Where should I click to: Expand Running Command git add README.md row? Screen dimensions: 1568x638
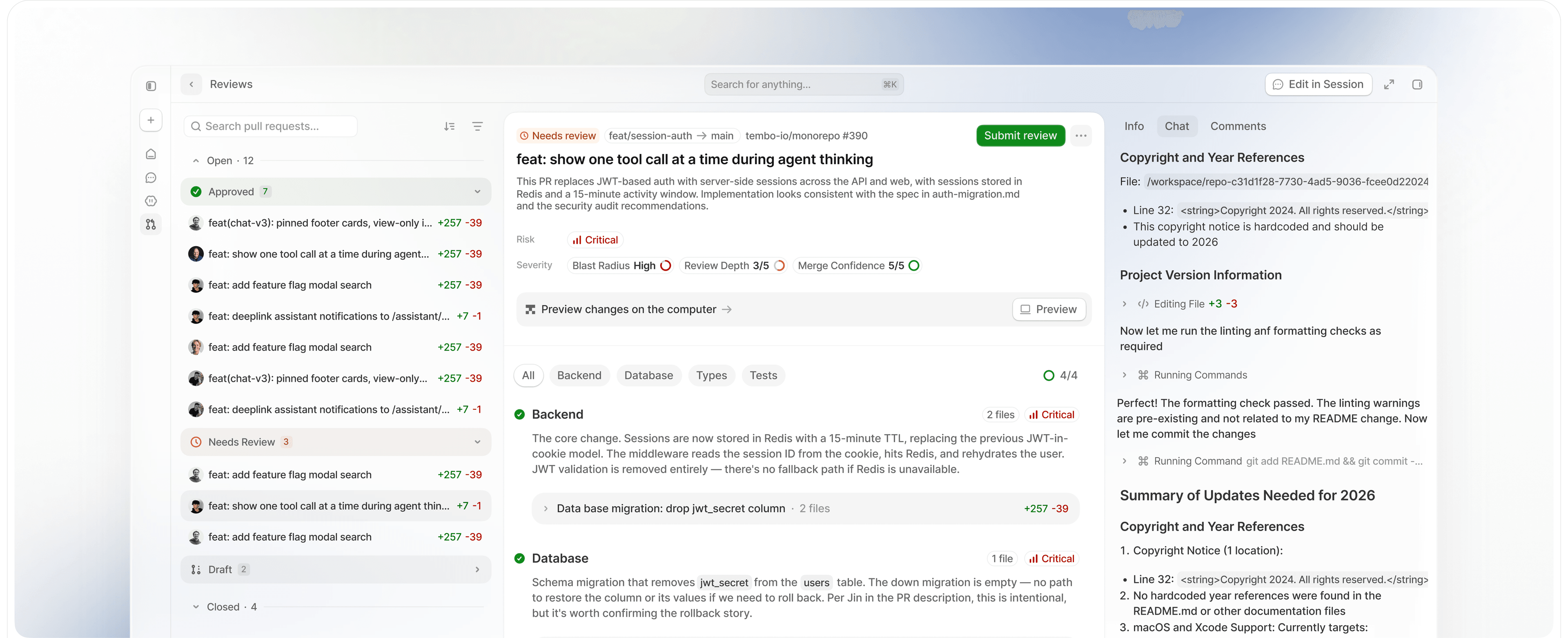tap(1124, 461)
